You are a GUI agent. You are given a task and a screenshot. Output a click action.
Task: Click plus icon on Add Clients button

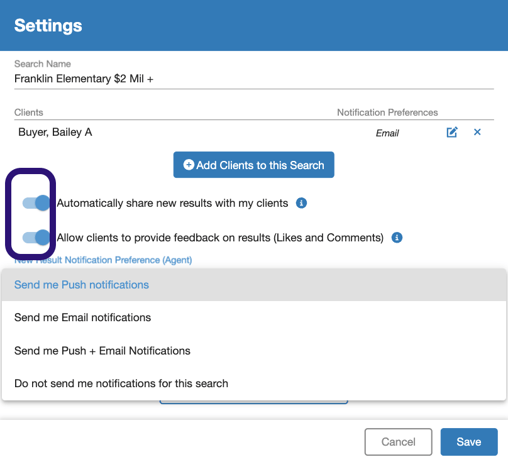point(189,165)
